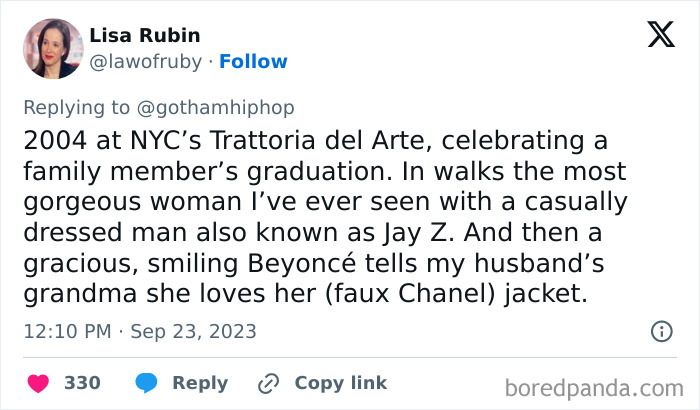Click the 330 likes count

82,383
